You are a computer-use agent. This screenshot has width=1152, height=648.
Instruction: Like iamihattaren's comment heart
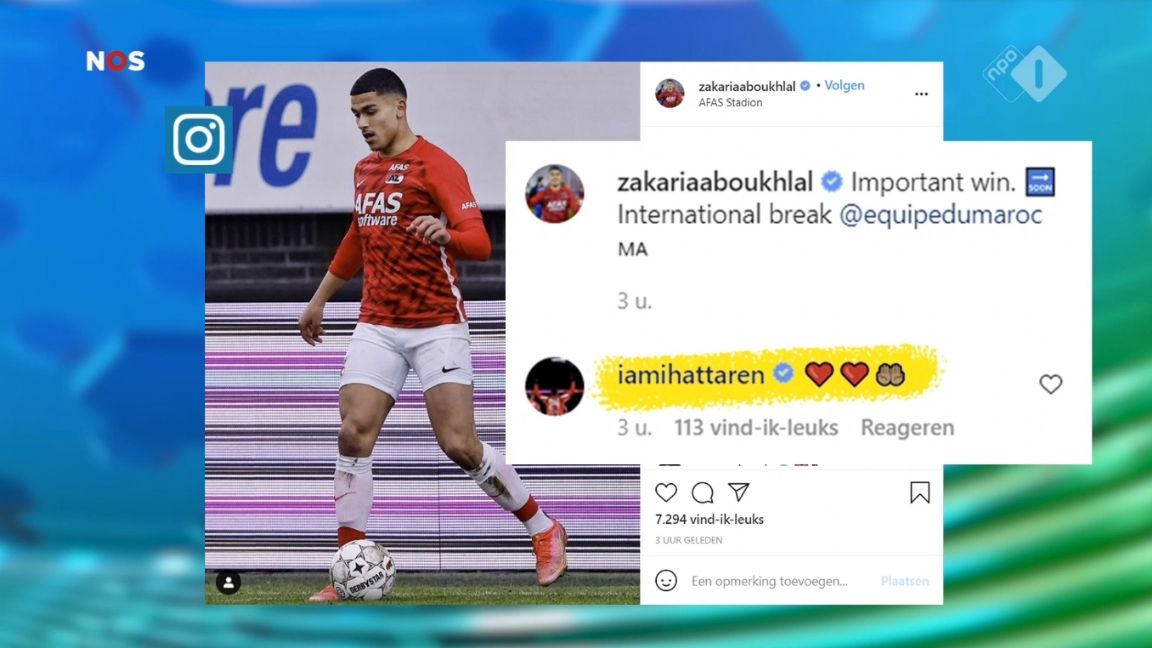click(x=1051, y=384)
